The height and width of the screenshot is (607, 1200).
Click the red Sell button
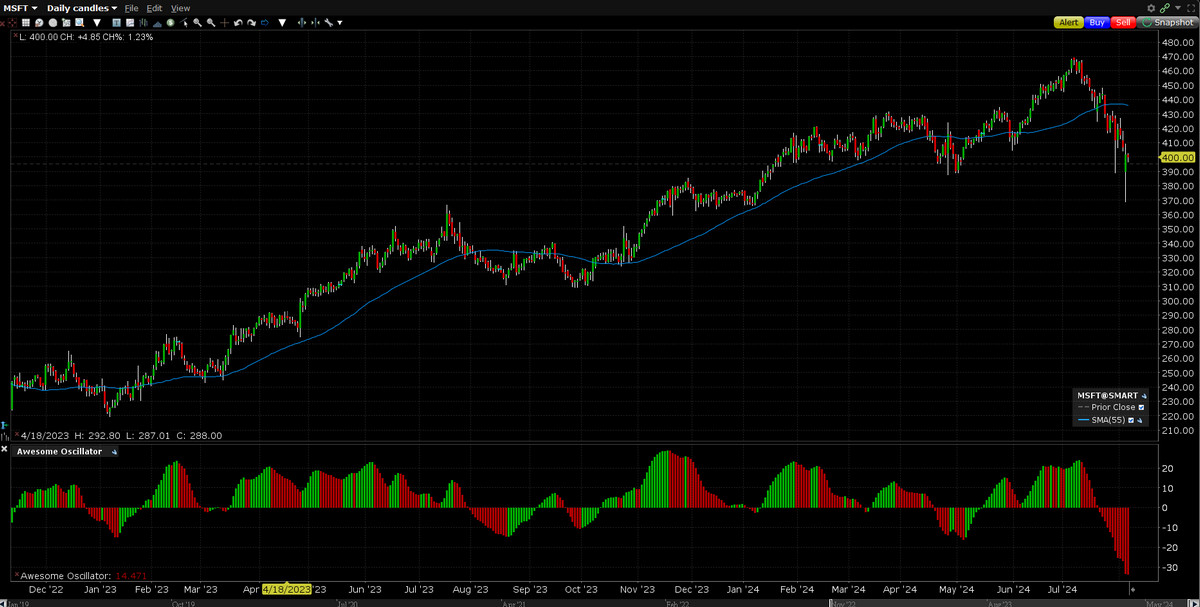1123,22
